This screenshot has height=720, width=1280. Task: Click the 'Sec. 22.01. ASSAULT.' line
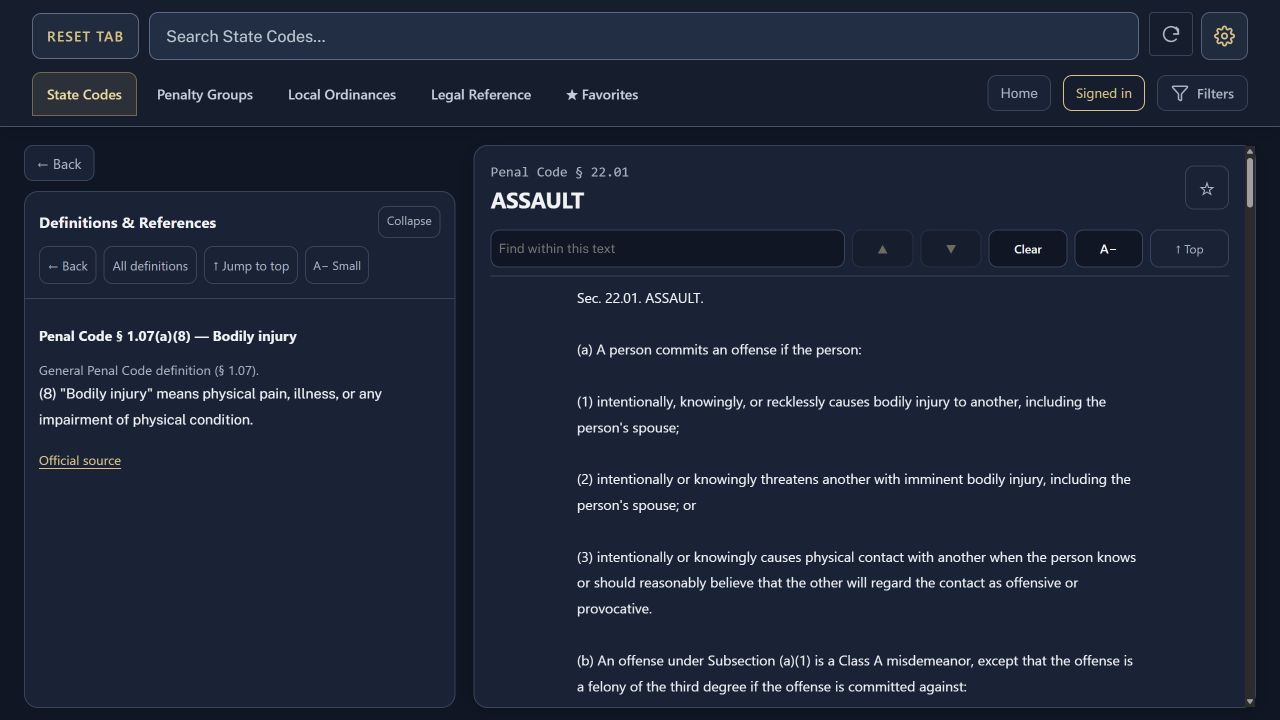640,298
